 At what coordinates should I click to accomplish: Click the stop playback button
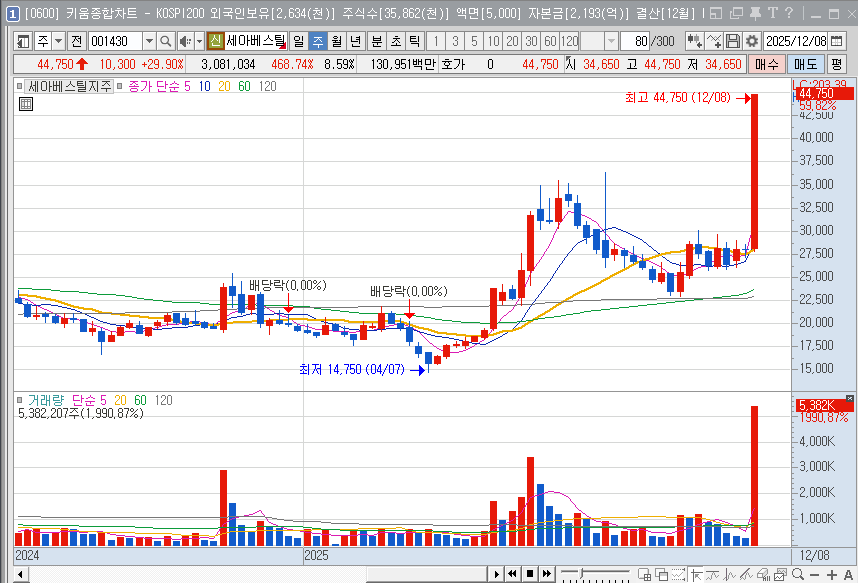(530, 574)
